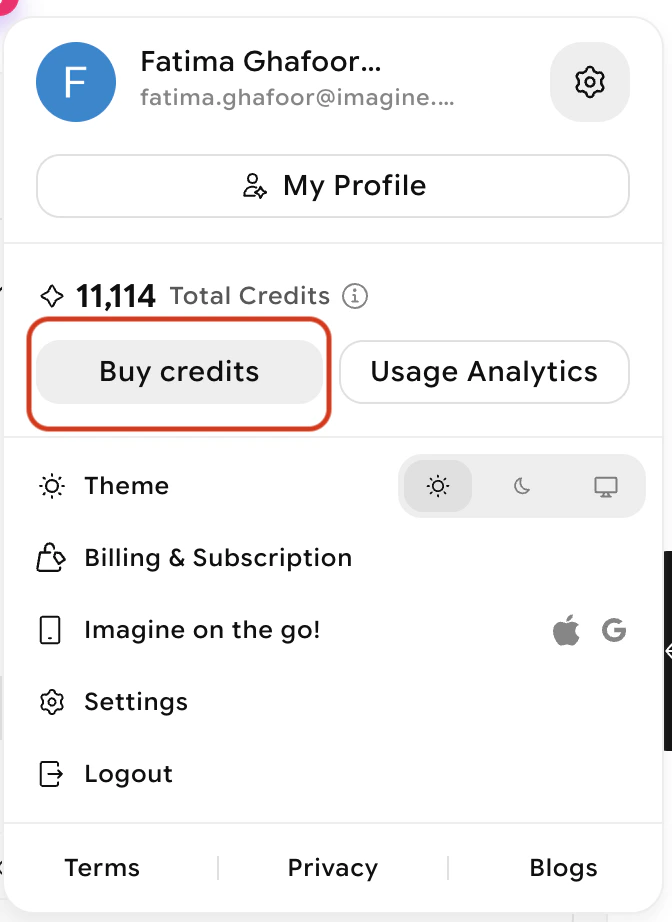672x922 pixels.
Task: Select the Apple icon to get the iOS app
Action: [566, 630]
